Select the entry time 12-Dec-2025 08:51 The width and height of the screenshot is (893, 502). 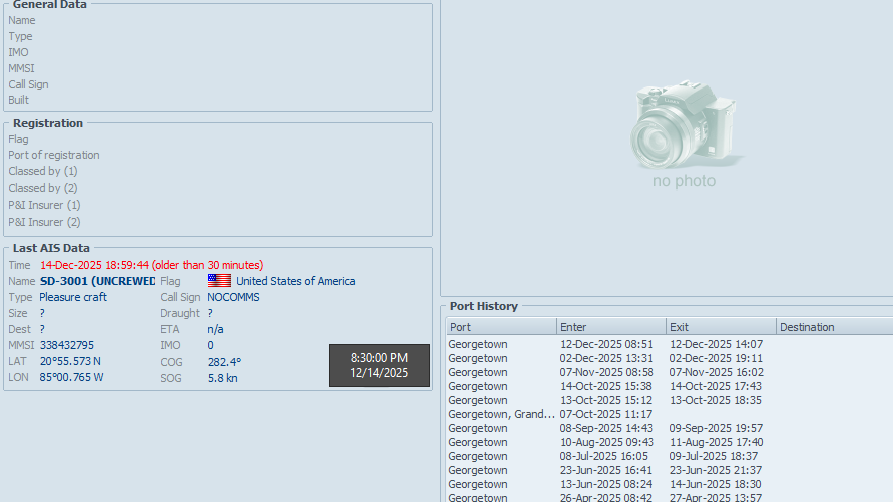606,344
